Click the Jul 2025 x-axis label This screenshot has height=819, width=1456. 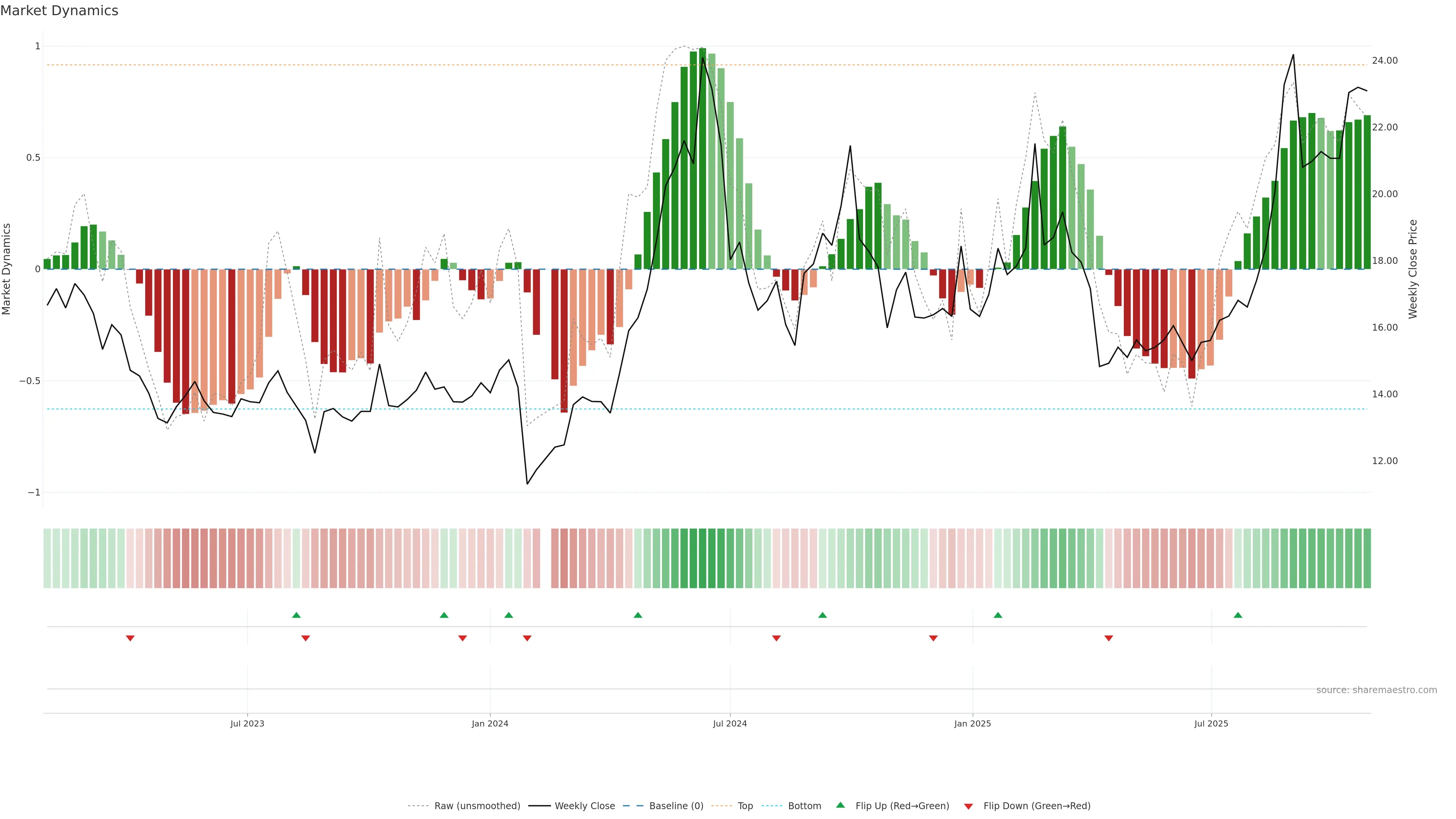point(1211,723)
